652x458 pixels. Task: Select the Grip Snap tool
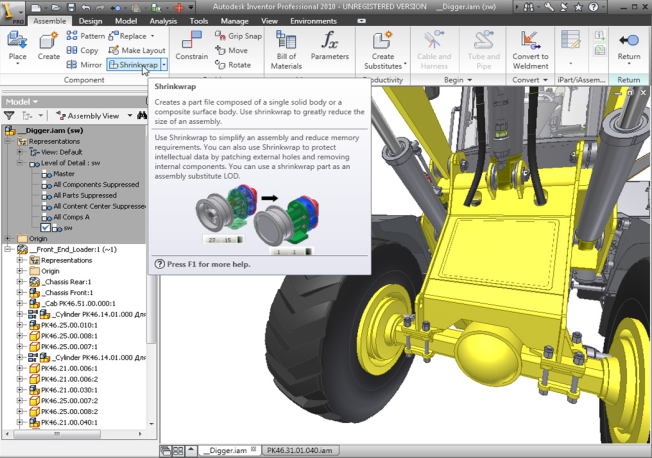[x=238, y=36]
